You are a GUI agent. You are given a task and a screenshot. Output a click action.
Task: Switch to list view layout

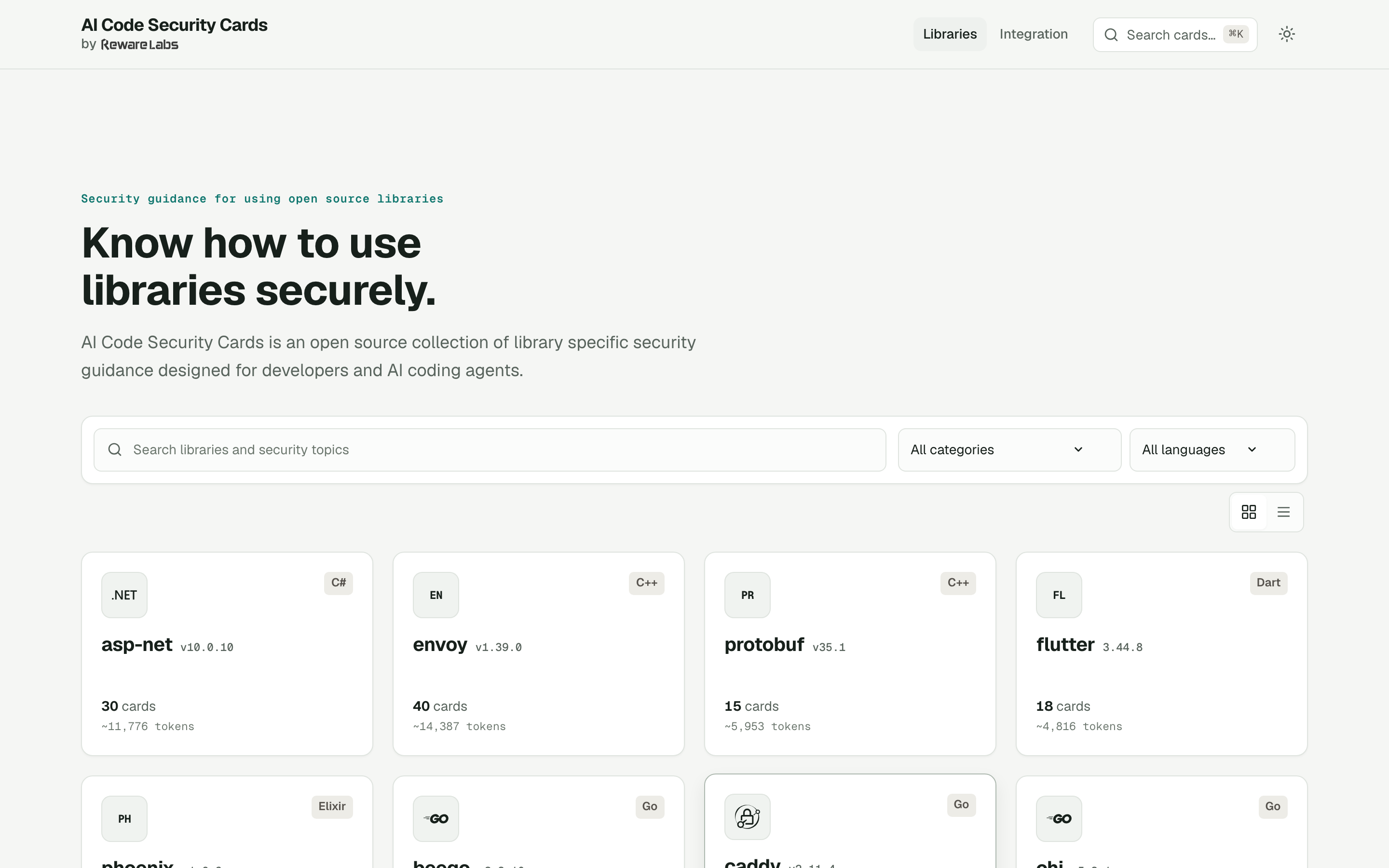tap(1283, 512)
